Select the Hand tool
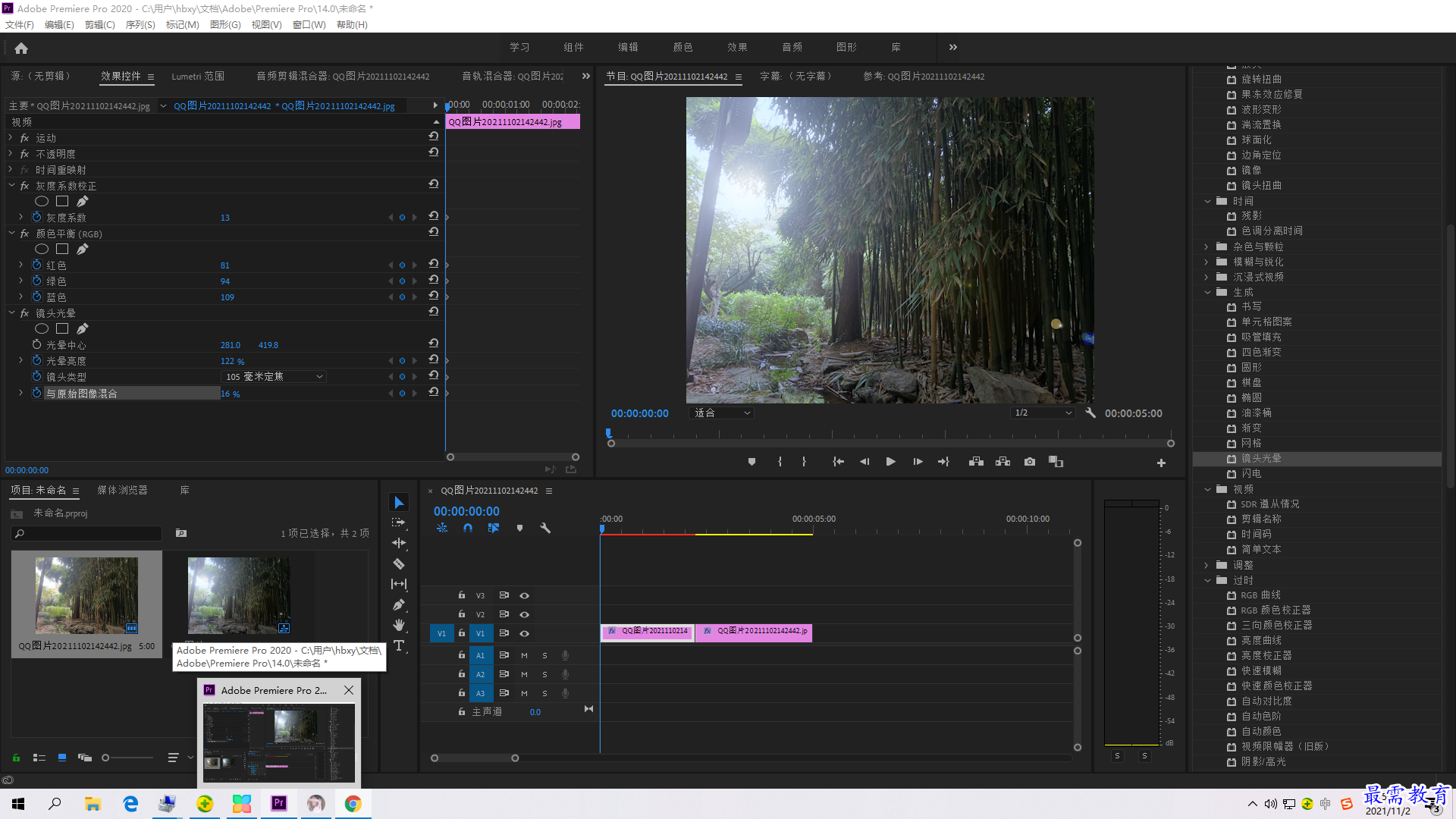 tap(399, 625)
